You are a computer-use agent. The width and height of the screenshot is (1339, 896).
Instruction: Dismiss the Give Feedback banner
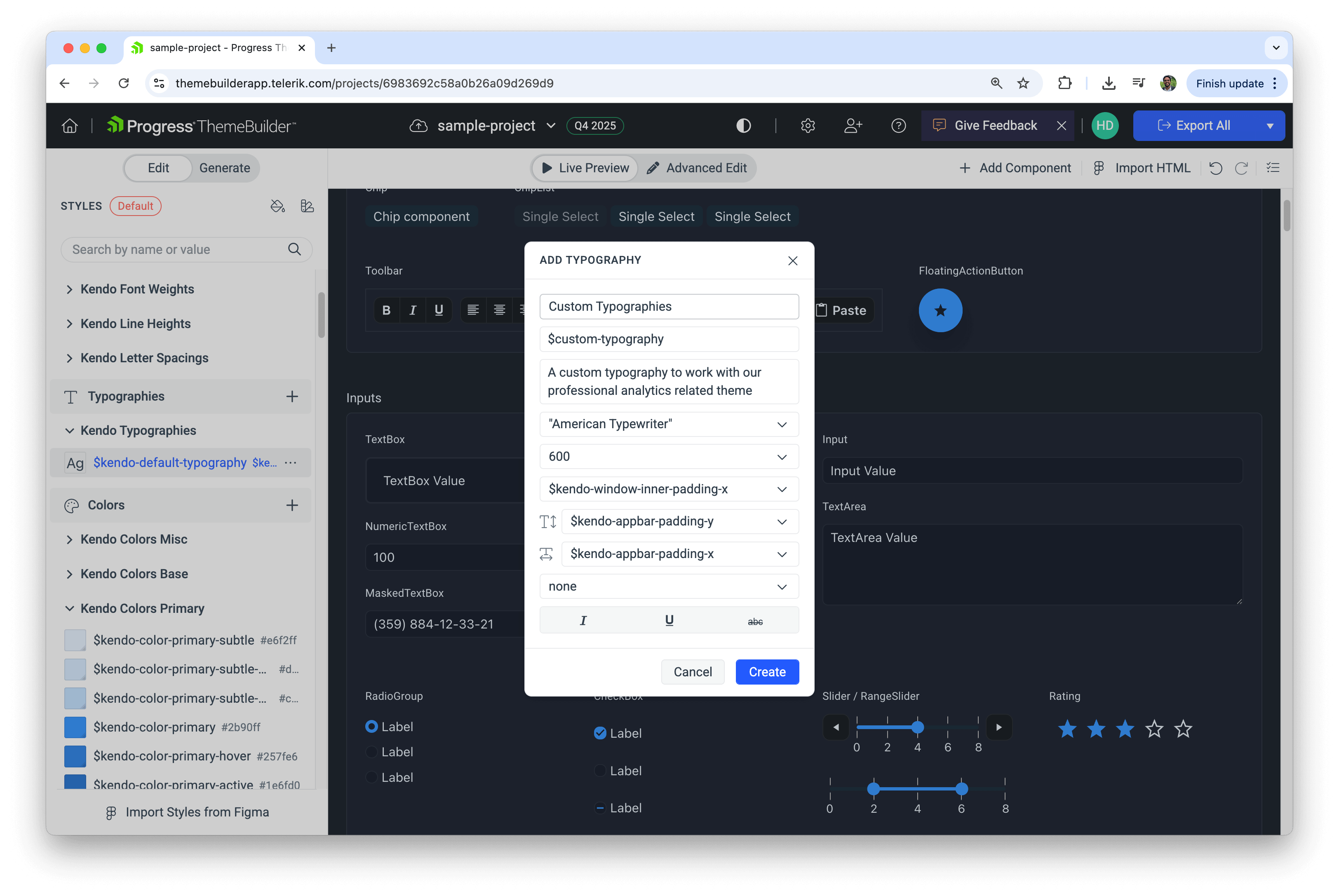coord(1061,126)
